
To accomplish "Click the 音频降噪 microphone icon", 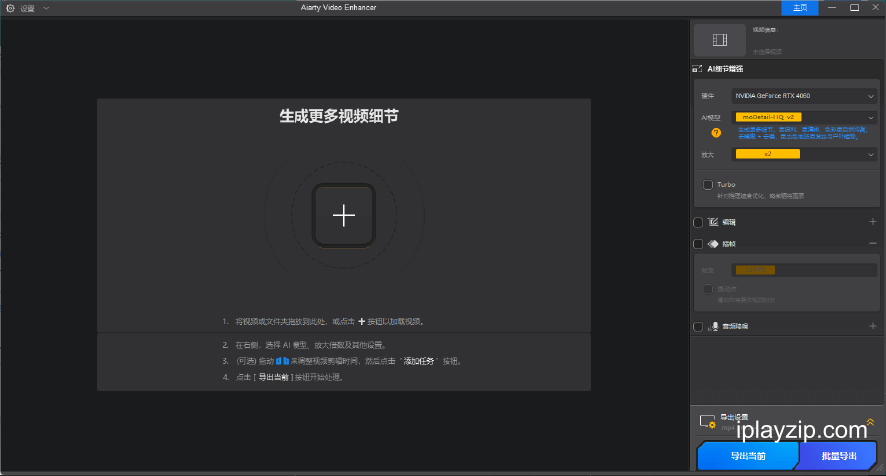I will pos(714,327).
